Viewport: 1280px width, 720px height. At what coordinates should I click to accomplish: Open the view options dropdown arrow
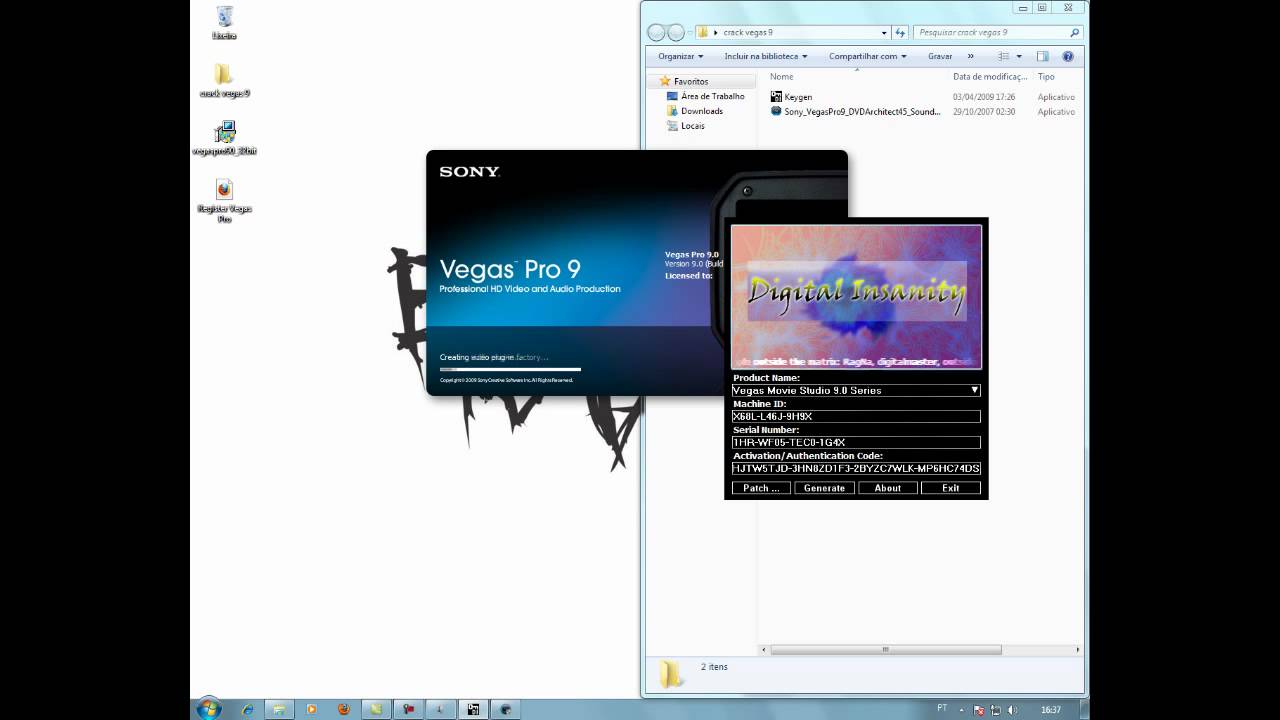pos(1019,56)
